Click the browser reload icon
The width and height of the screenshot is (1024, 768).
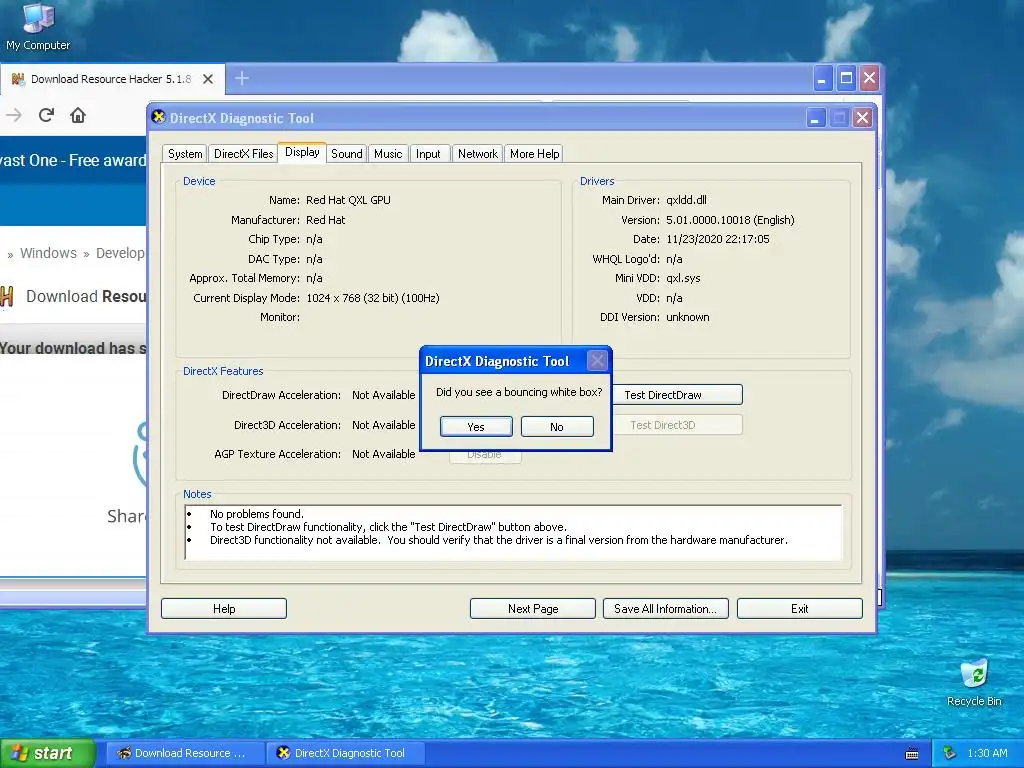[46, 116]
